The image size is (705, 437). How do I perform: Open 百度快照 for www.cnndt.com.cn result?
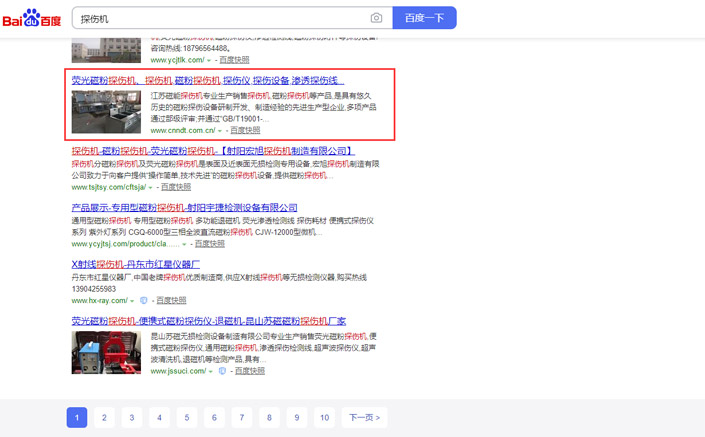(245, 131)
